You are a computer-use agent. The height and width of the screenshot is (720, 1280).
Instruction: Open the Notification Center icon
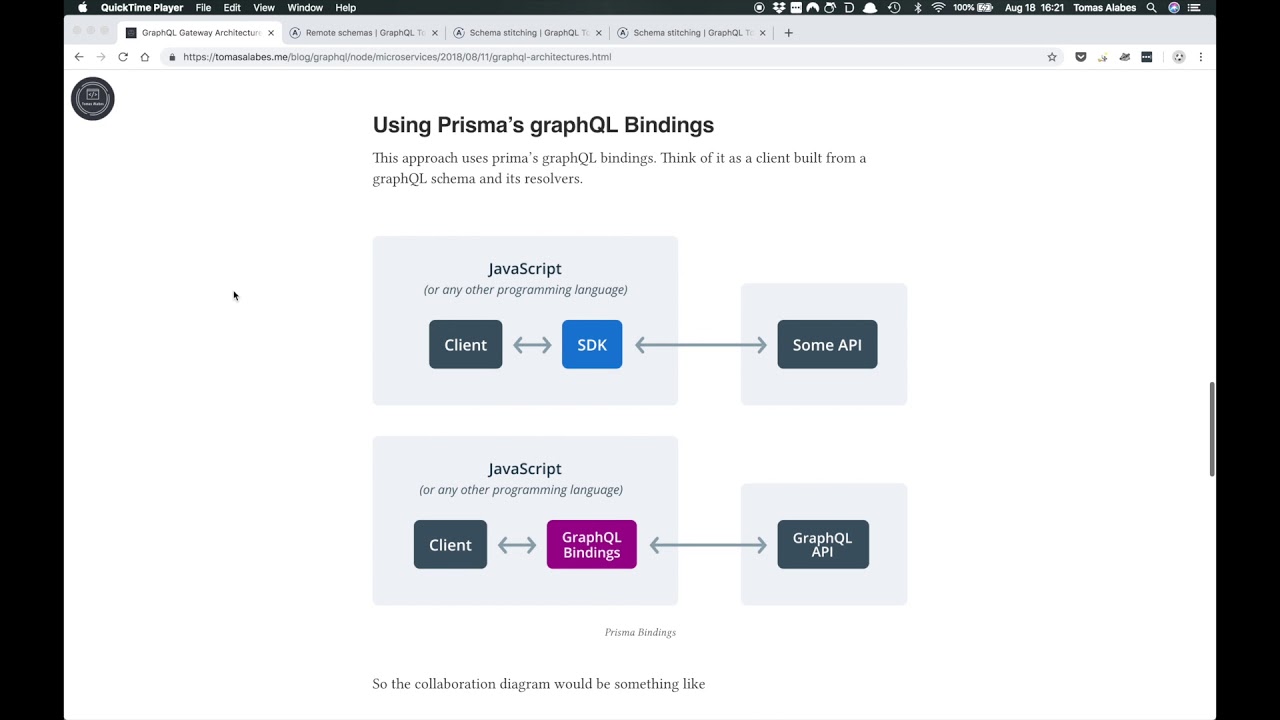(x=1194, y=7)
